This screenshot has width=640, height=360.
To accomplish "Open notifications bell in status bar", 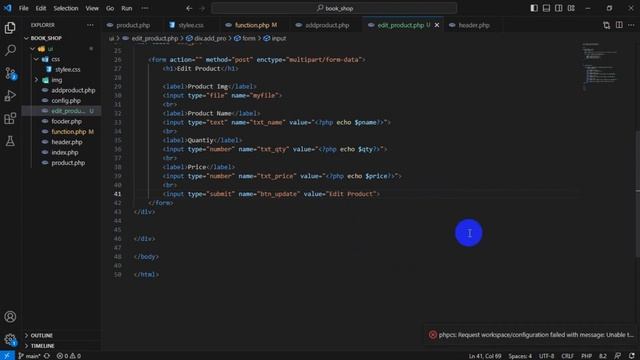I will 632,356.
